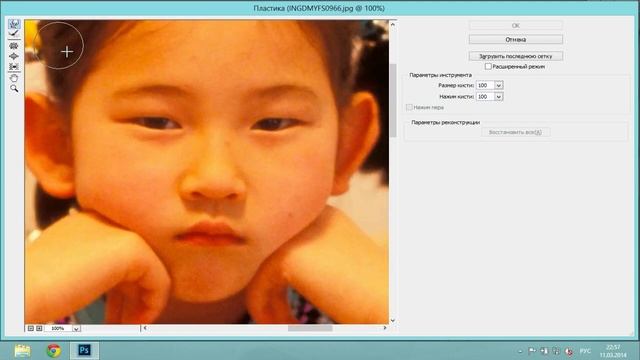Click the vertical scrollbar thumb
This screenshot has height=360, width=640.
(x=393, y=100)
